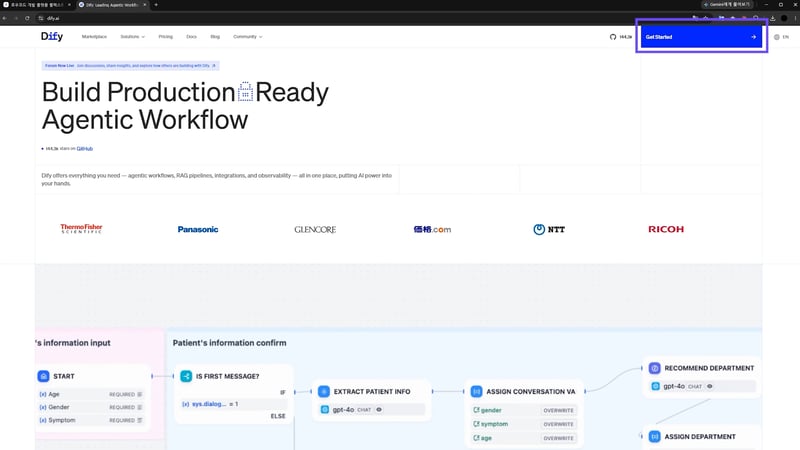Click gpt-4o model icon in RECOMMEND DEPARTMENT
800x450 pixels.
pyautogui.click(x=656, y=386)
